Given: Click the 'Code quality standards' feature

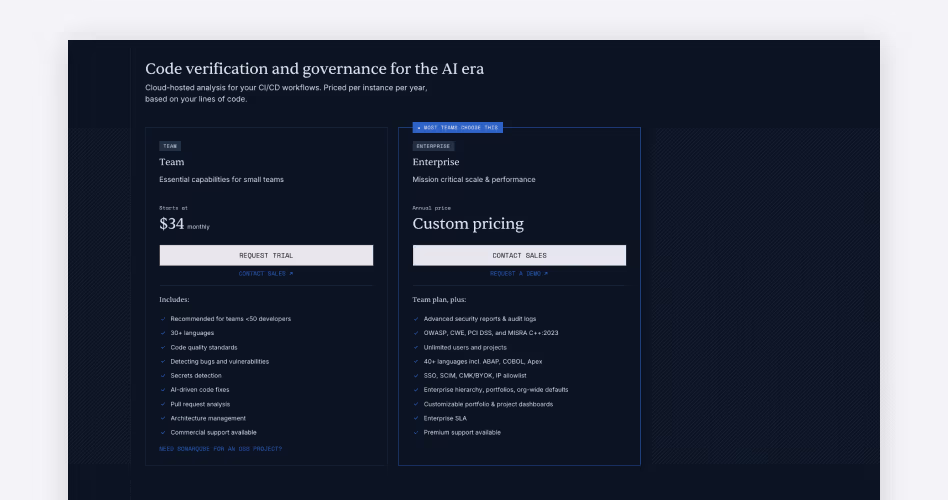Looking at the screenshot, I should pyautogui.click(x=204, y=348).
